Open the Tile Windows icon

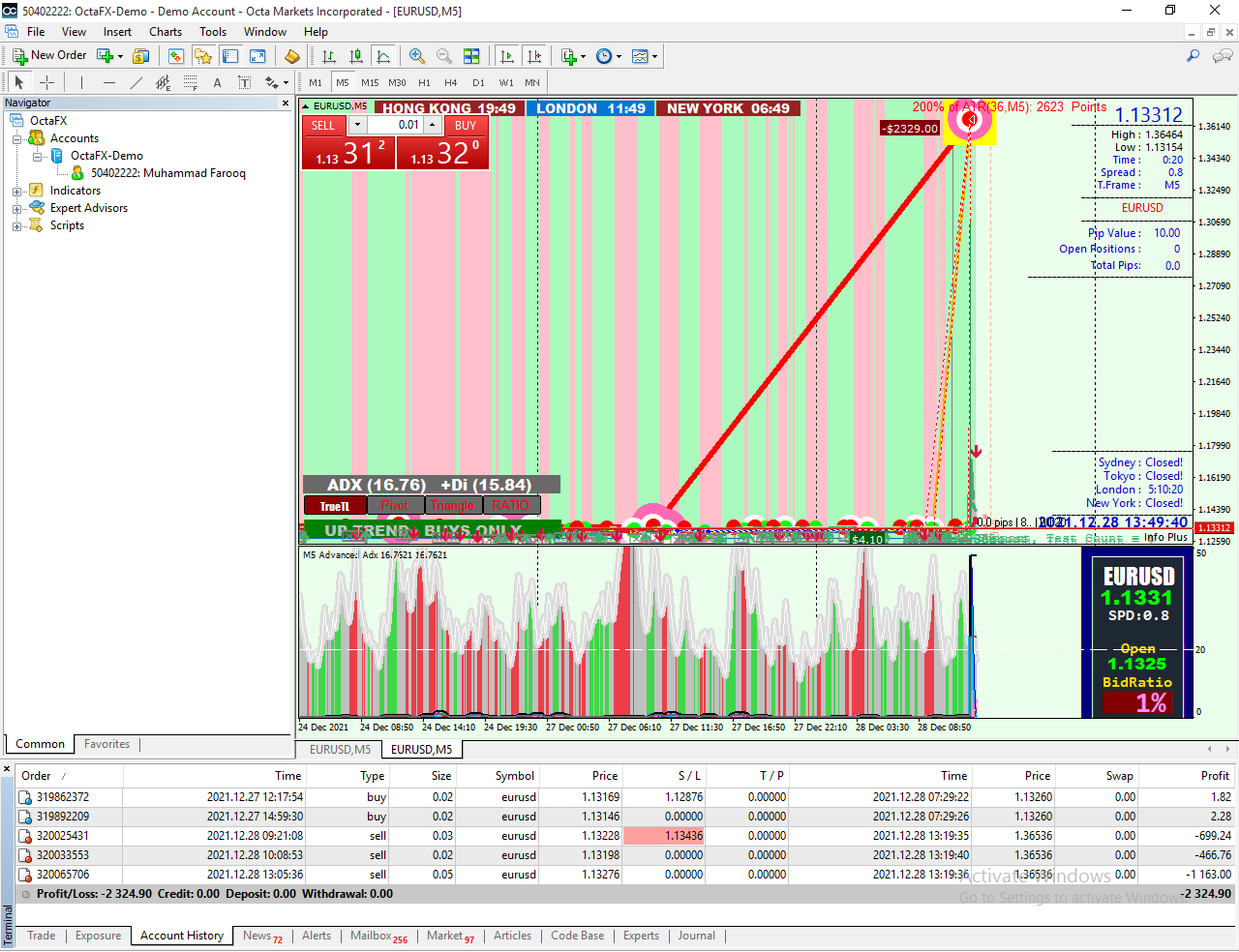[471, 56]
